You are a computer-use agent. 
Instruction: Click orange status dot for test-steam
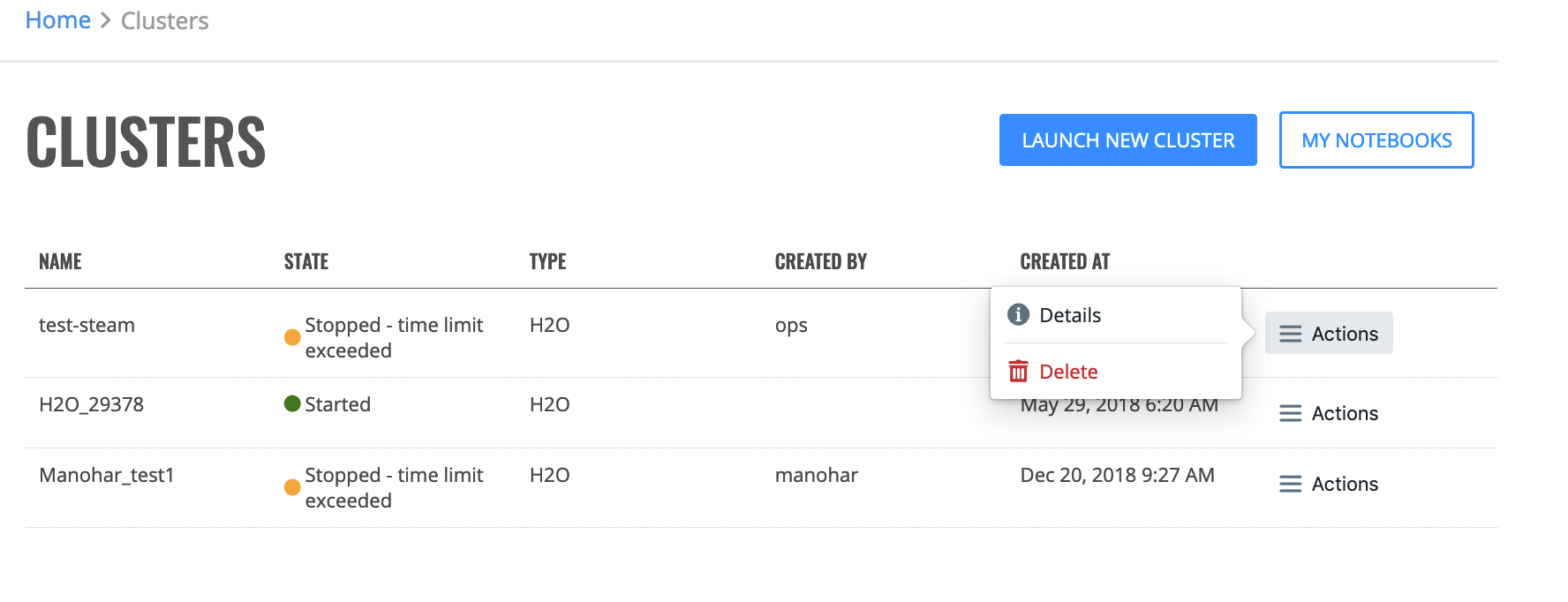(x=292, y=337)
